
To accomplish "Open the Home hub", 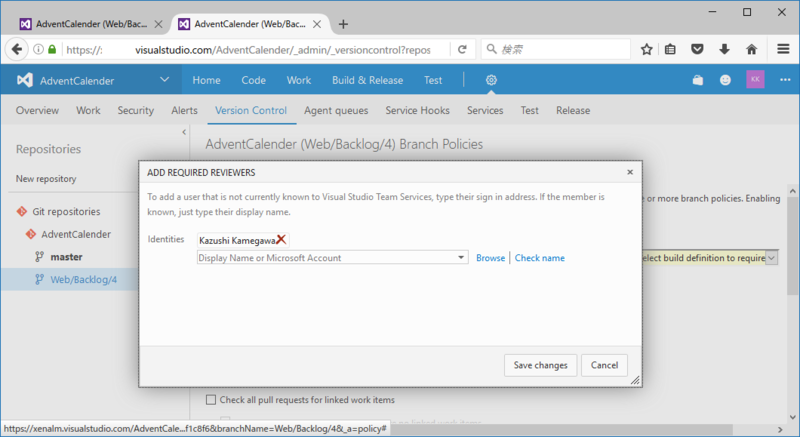I will point(206,80).
